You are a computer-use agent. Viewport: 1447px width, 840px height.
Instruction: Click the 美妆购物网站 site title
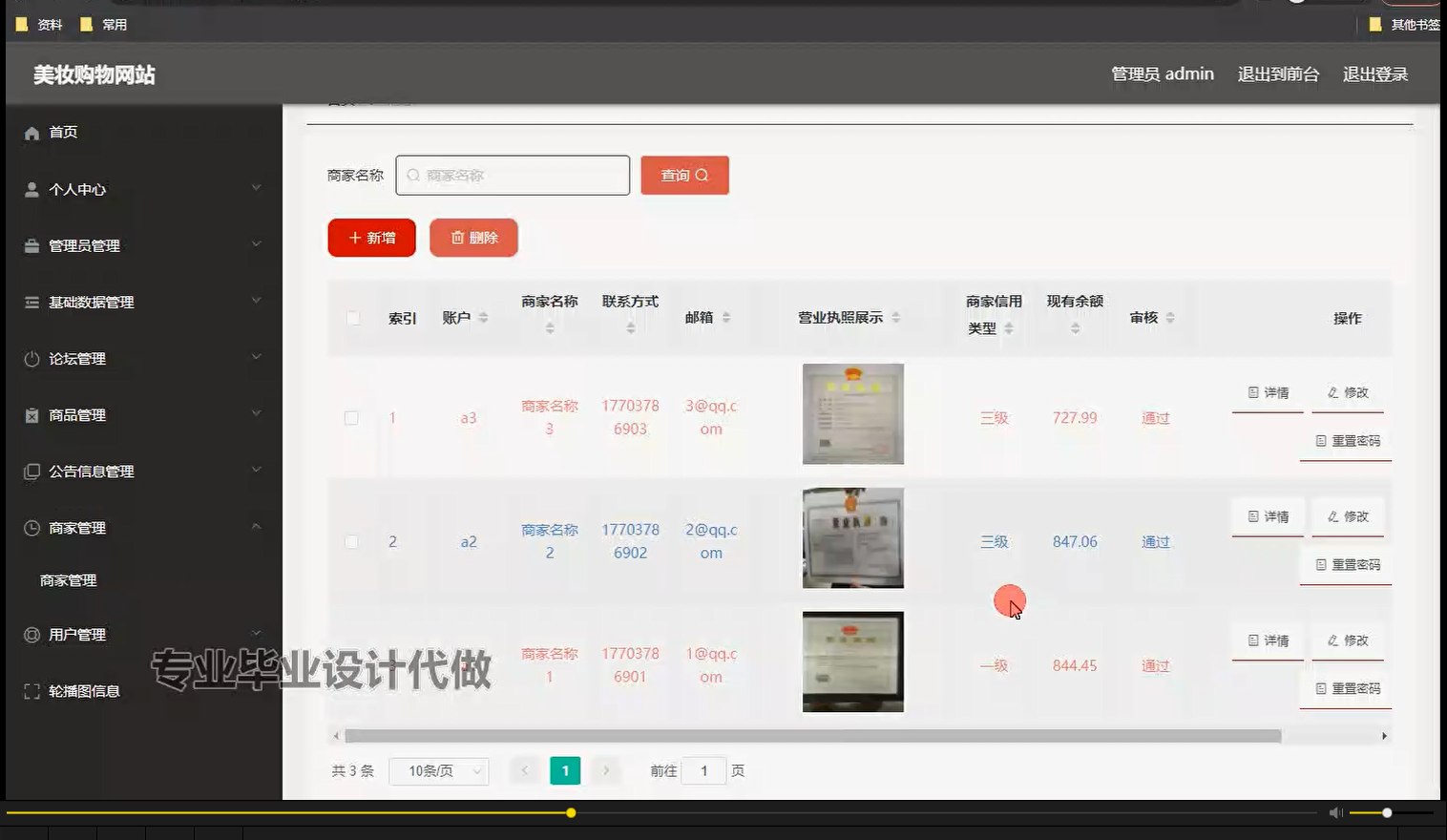coord(94,75)
